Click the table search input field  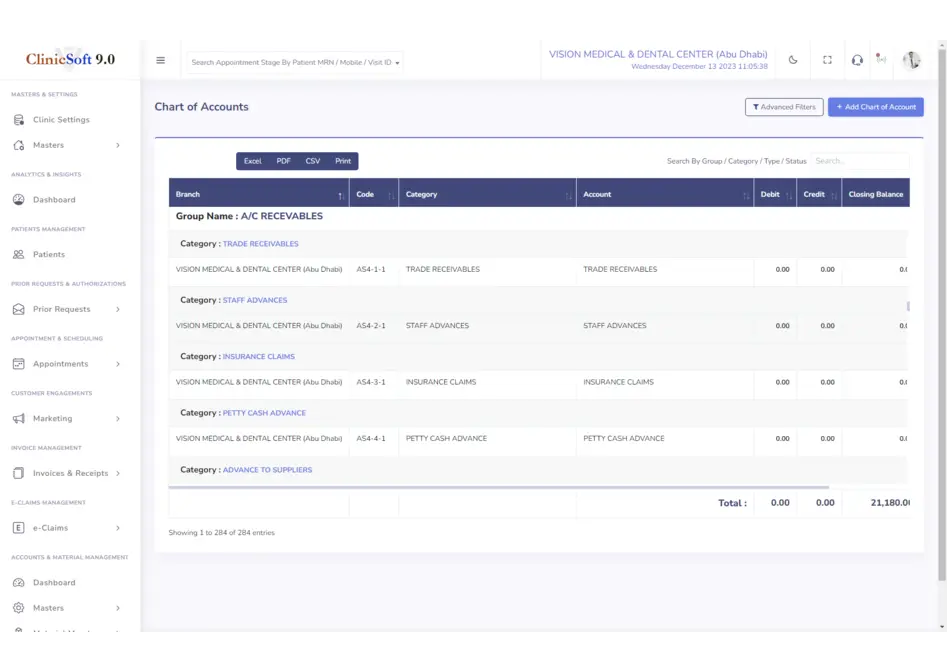[x=858, y=161]
